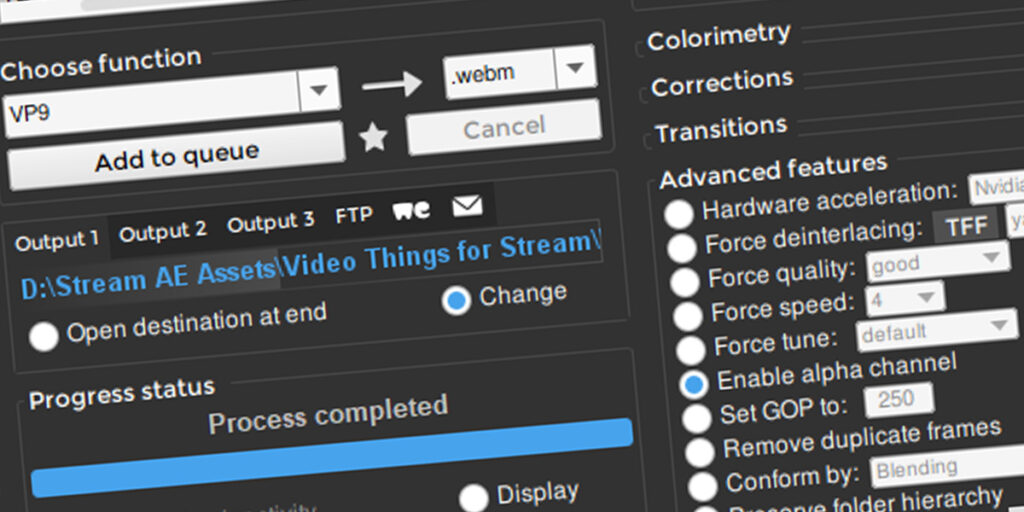Screen dimensions: 1024x512
Task: Open the WeTransfer output tab icon
Action: [x=411, y=210]
